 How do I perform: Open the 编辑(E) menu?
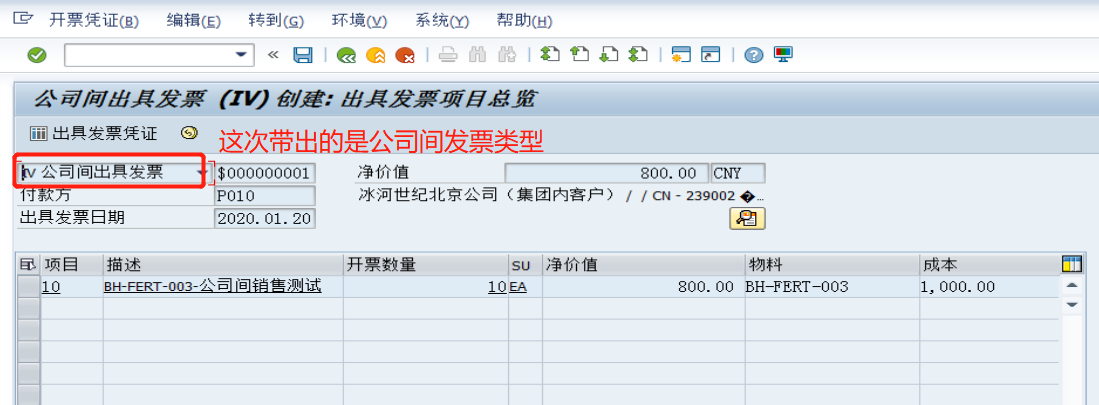[193, 21]
